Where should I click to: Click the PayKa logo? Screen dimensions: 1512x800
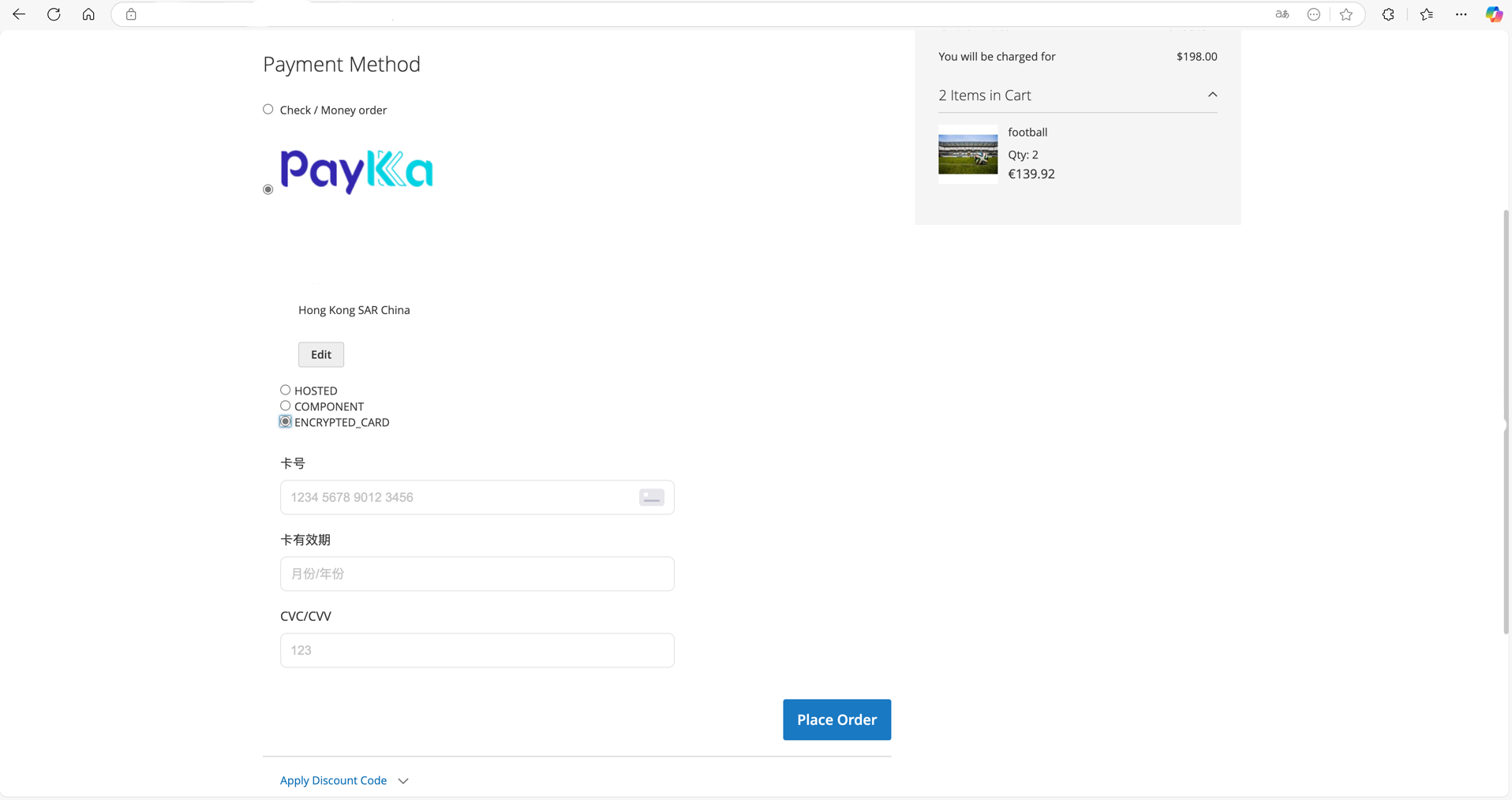click(357, 171)
